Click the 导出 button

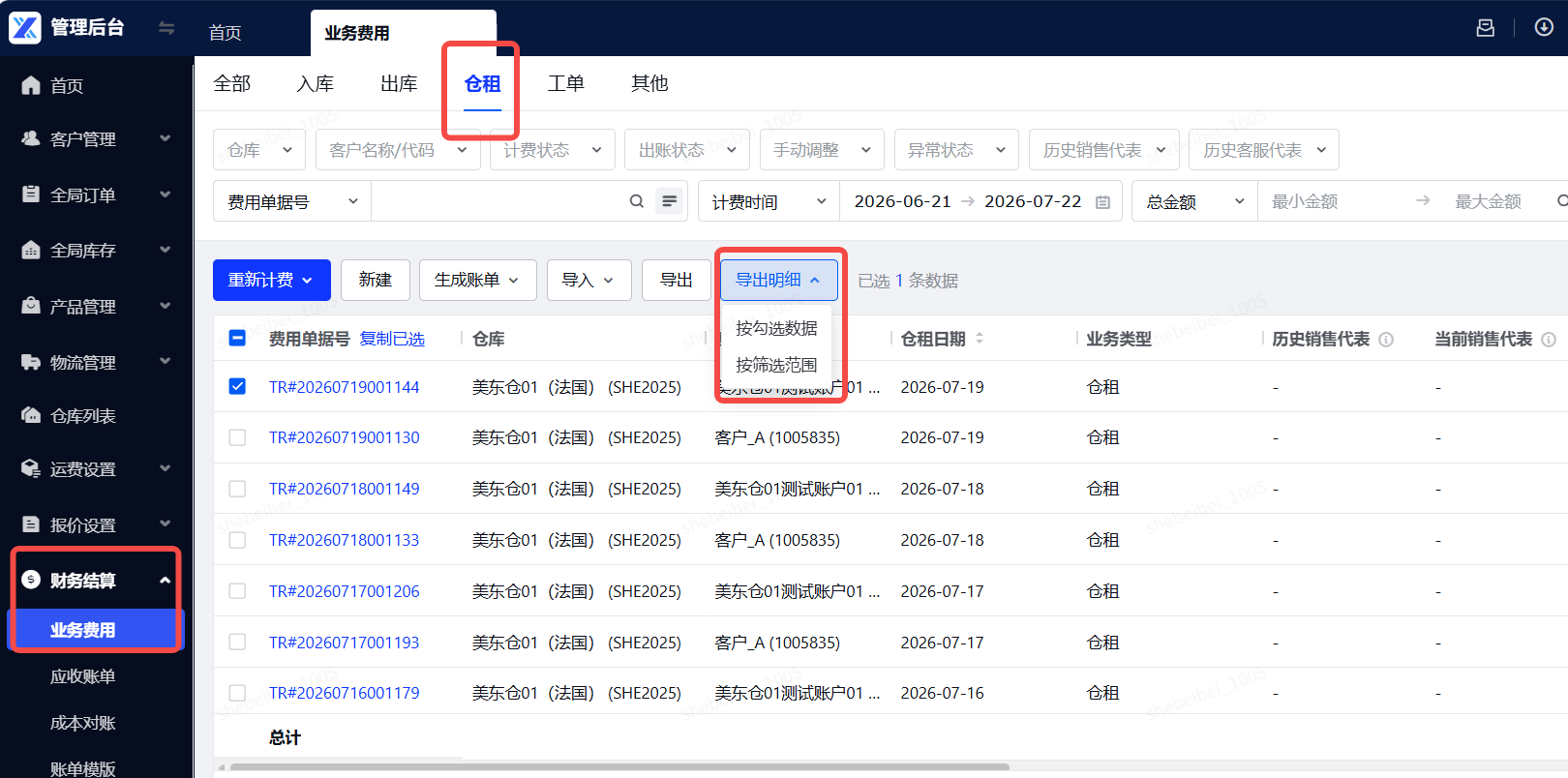click(x=676, y=280)
